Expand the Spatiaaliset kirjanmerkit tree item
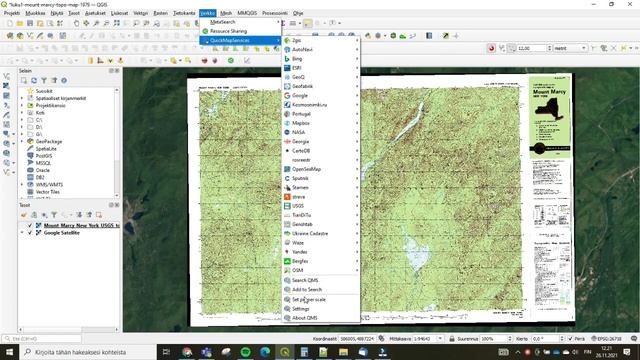This screenshot has height=360, width=640. (x=22, y=98)
